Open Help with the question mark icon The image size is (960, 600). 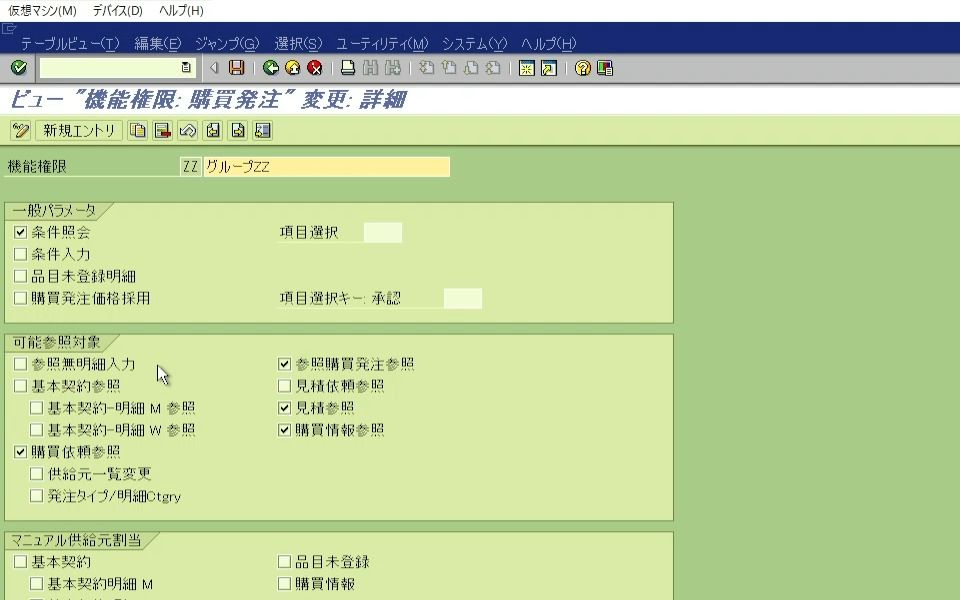click(x=582, y=67)
